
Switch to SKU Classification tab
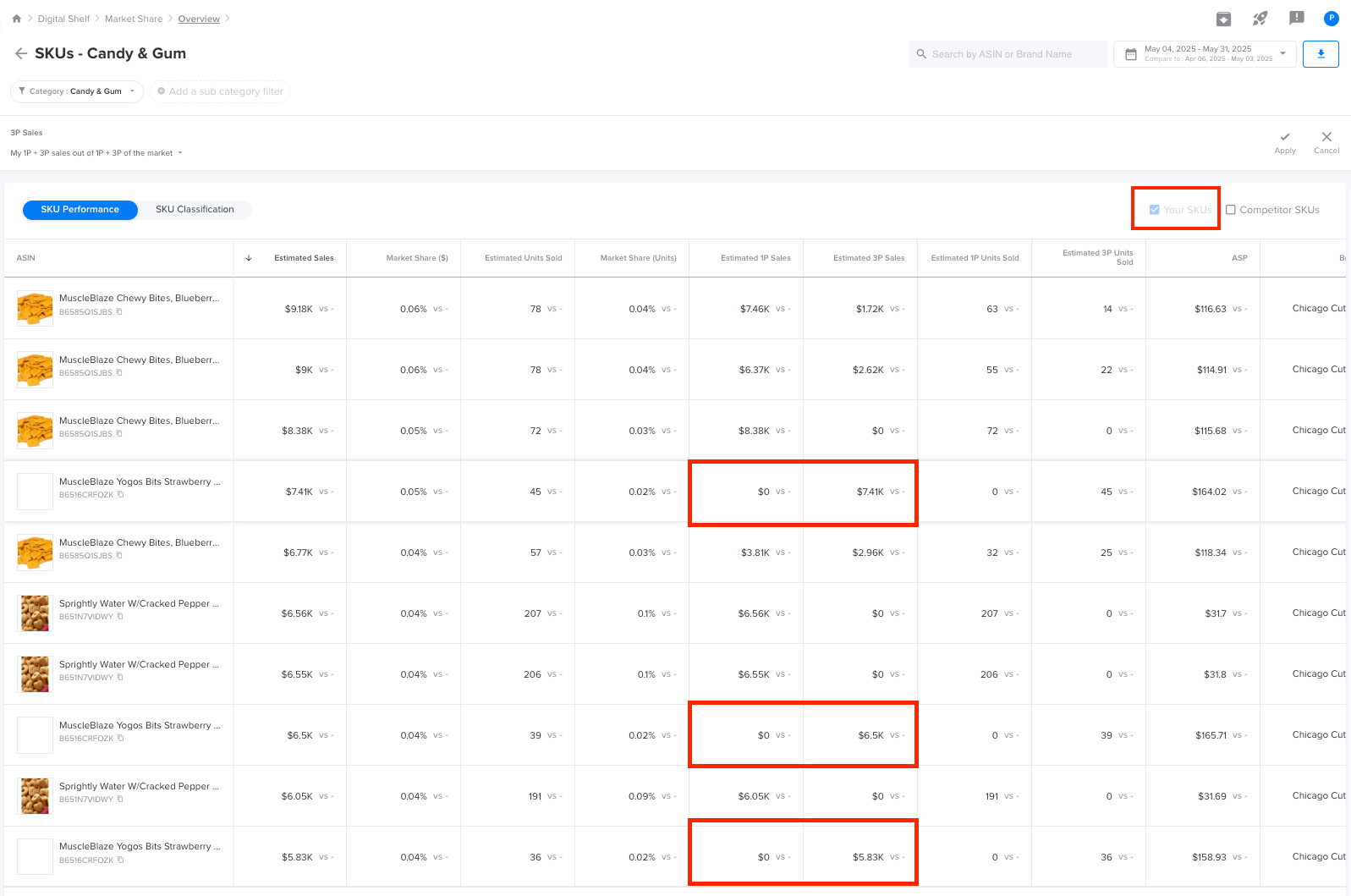pos(195,210)
